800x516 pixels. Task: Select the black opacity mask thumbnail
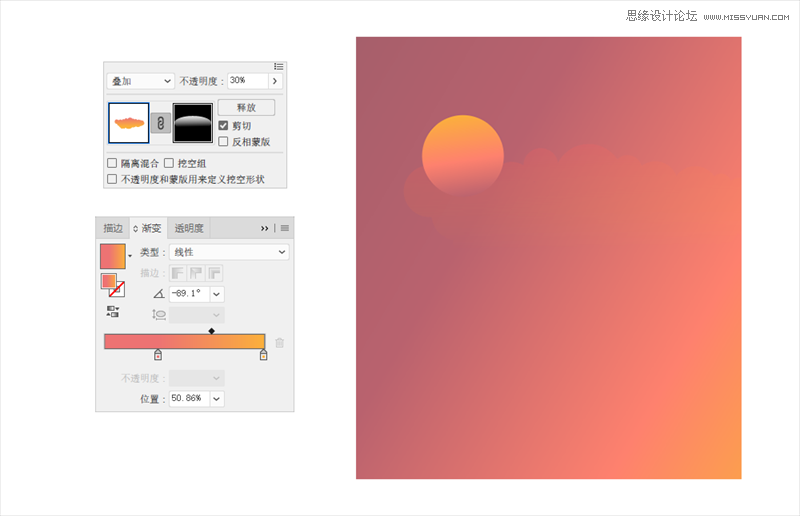click(193, 123)
